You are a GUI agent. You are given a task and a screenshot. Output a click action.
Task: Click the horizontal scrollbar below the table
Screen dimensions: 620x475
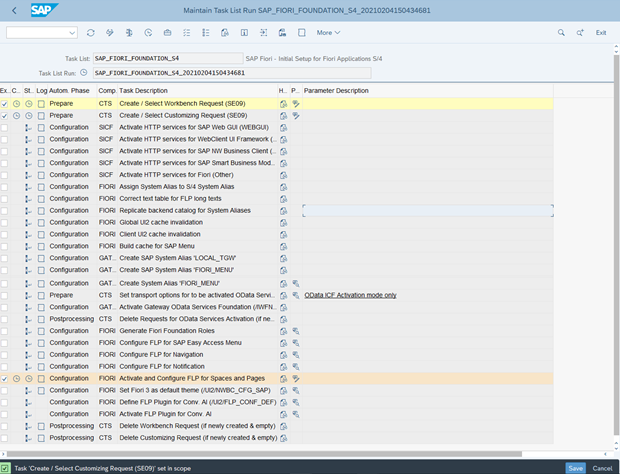264,454
